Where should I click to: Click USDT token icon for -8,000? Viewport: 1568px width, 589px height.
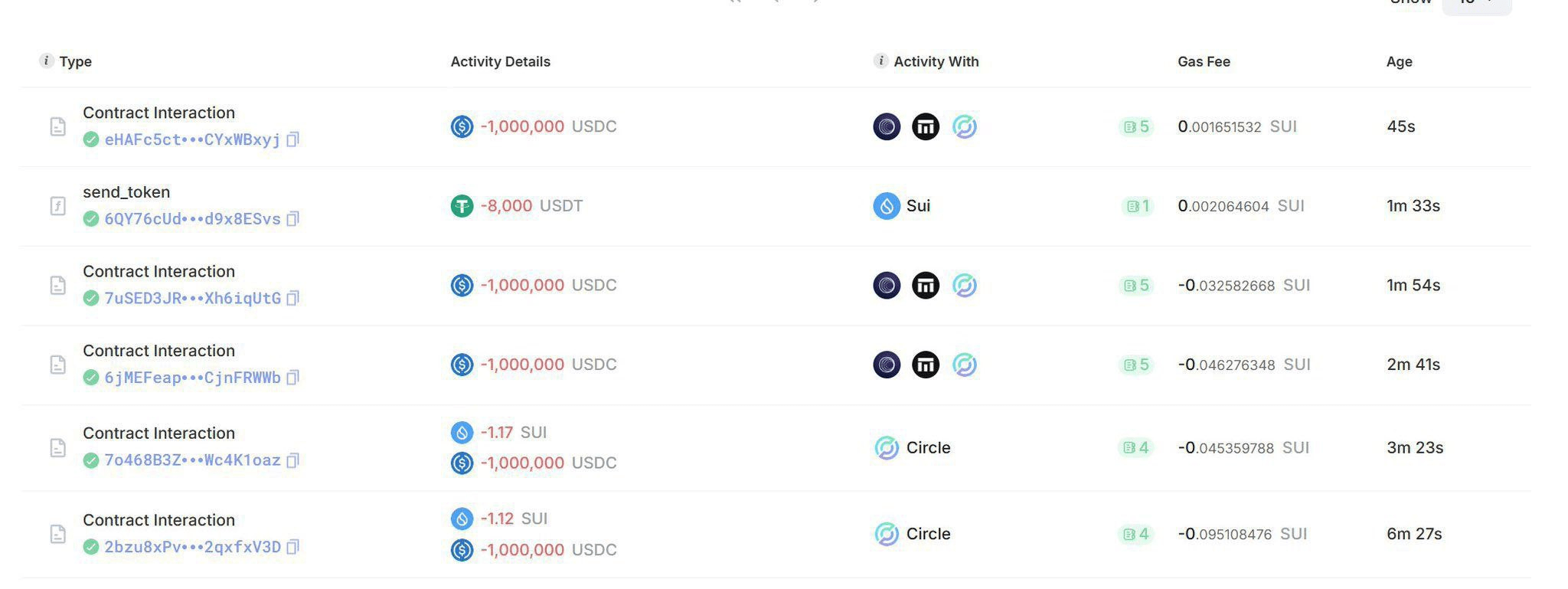[462, 206]
